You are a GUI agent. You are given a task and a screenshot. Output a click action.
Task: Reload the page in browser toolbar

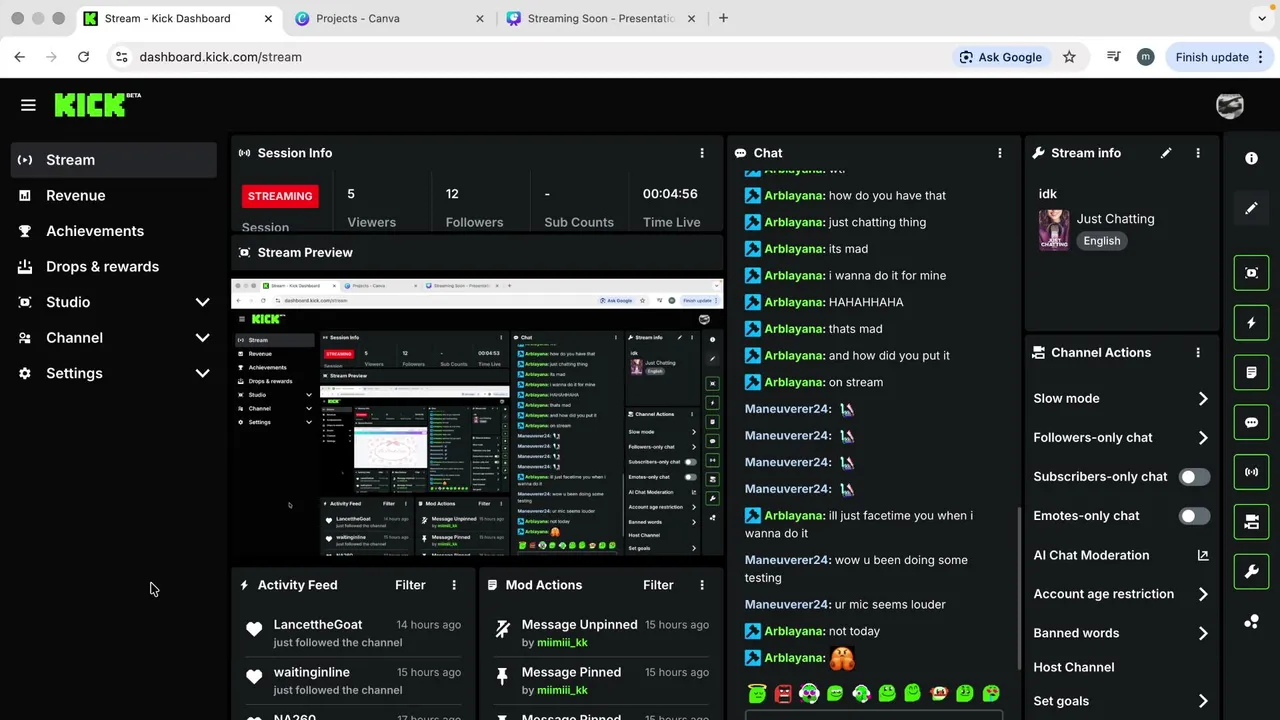(x=84, y=57)
